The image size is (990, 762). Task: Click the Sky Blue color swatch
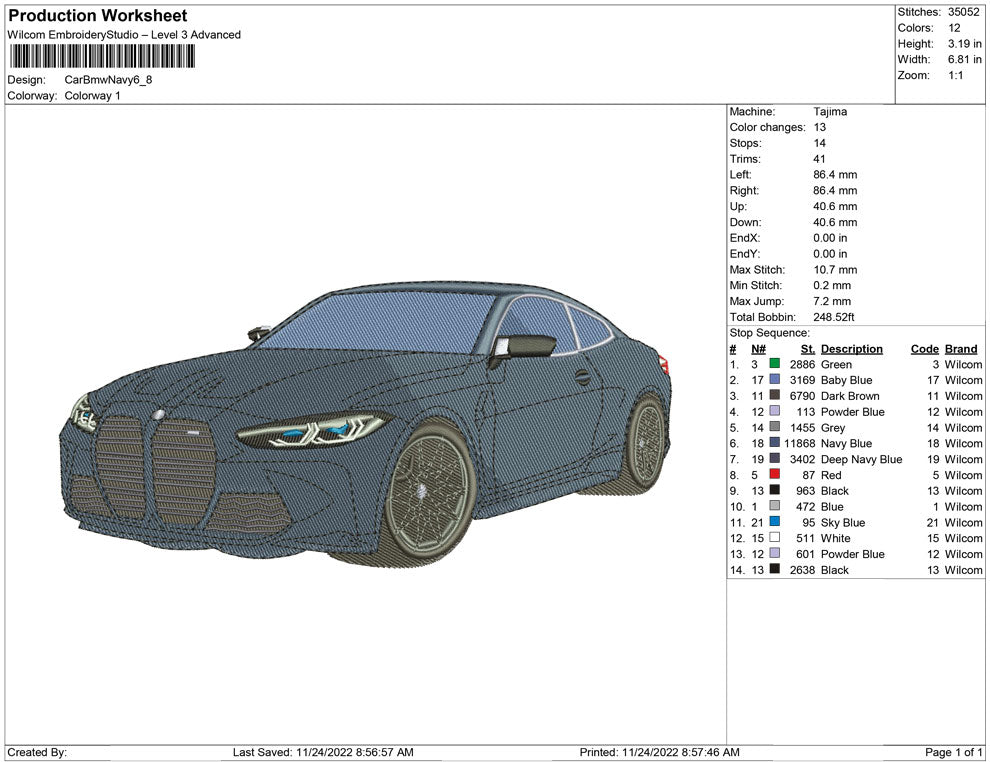point(775,522)
